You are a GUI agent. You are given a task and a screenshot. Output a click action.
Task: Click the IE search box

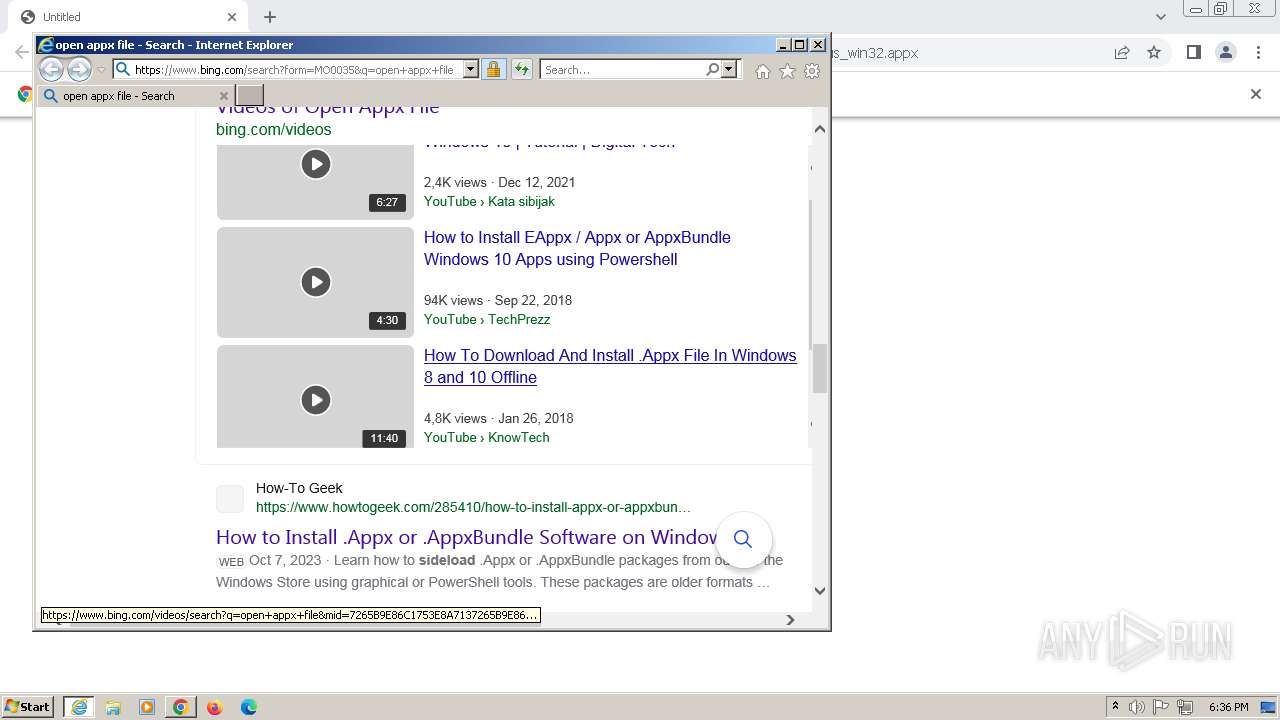[622, 70]
